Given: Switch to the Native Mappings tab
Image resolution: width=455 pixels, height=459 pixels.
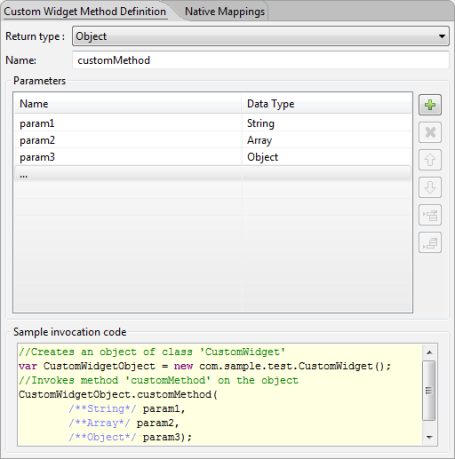Looking at the screenshot, I should (x=225, y=11).
